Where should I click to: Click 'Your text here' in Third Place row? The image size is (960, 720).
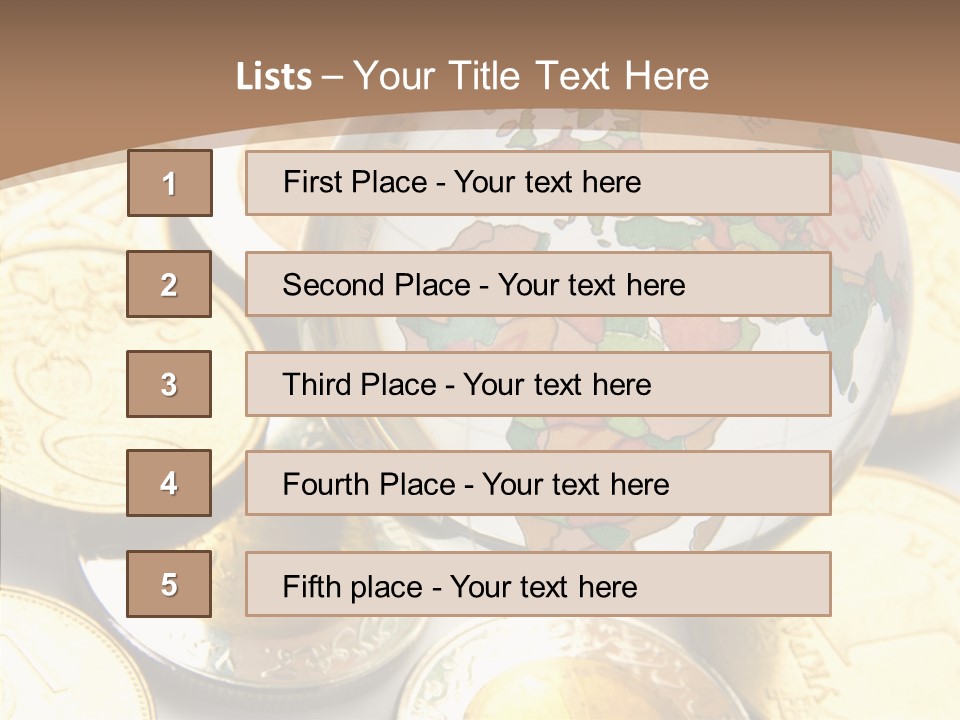click(x=557, y=385)
